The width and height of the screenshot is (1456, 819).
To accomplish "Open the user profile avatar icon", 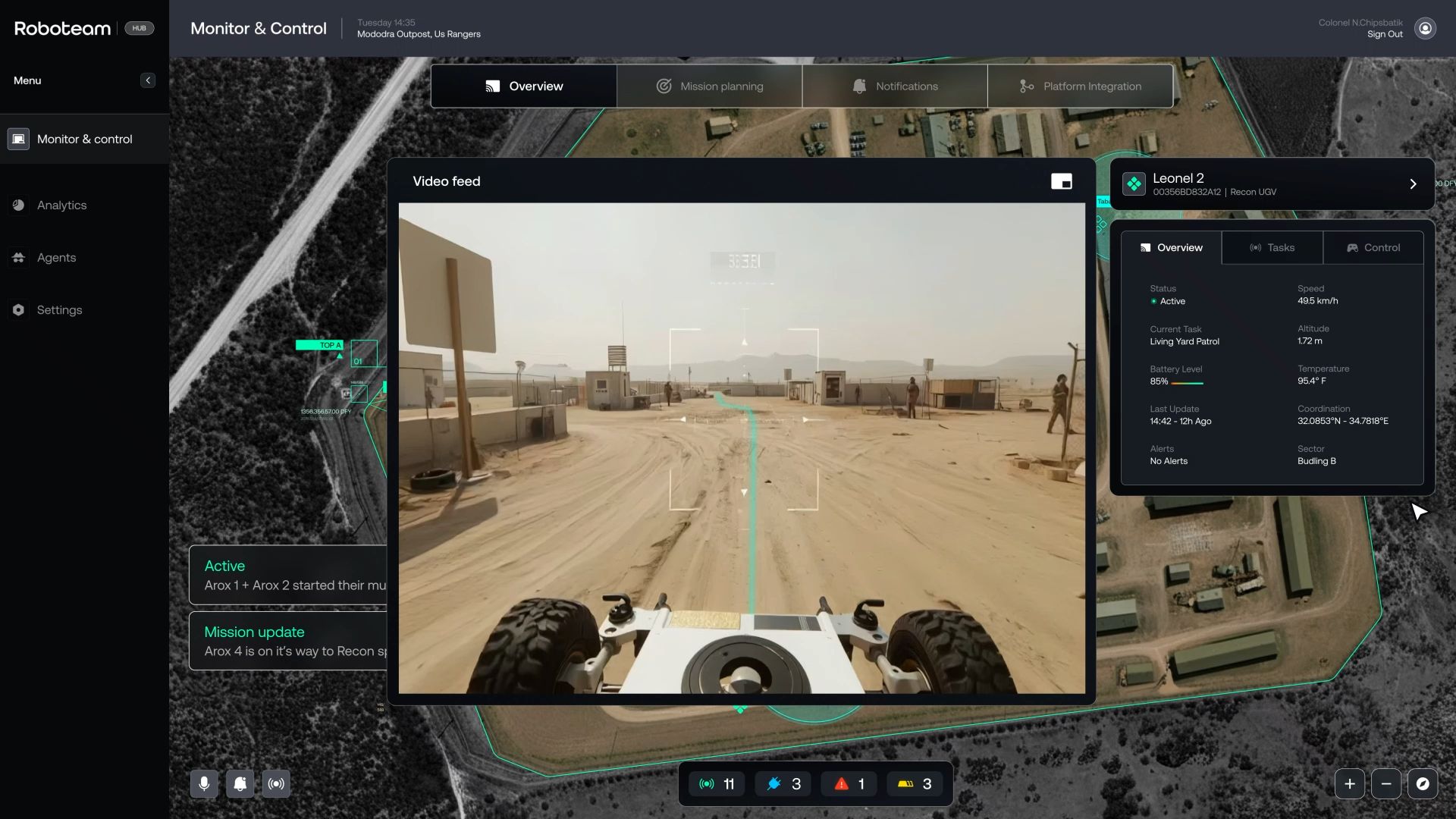I will coord(1425,28).
